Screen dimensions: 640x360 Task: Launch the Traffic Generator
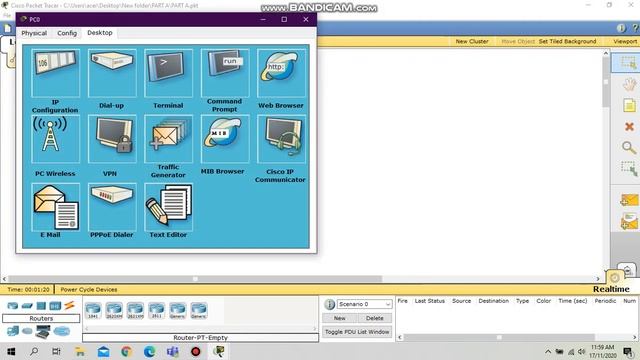(x=168, y=139)
